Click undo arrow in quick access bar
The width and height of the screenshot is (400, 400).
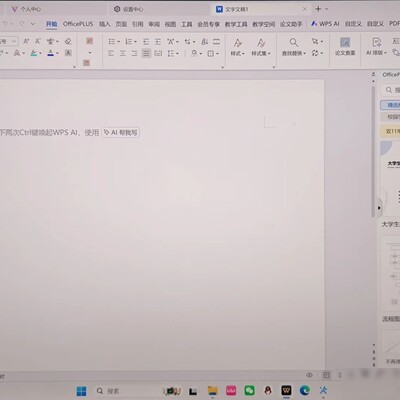[x=5, y=24]
